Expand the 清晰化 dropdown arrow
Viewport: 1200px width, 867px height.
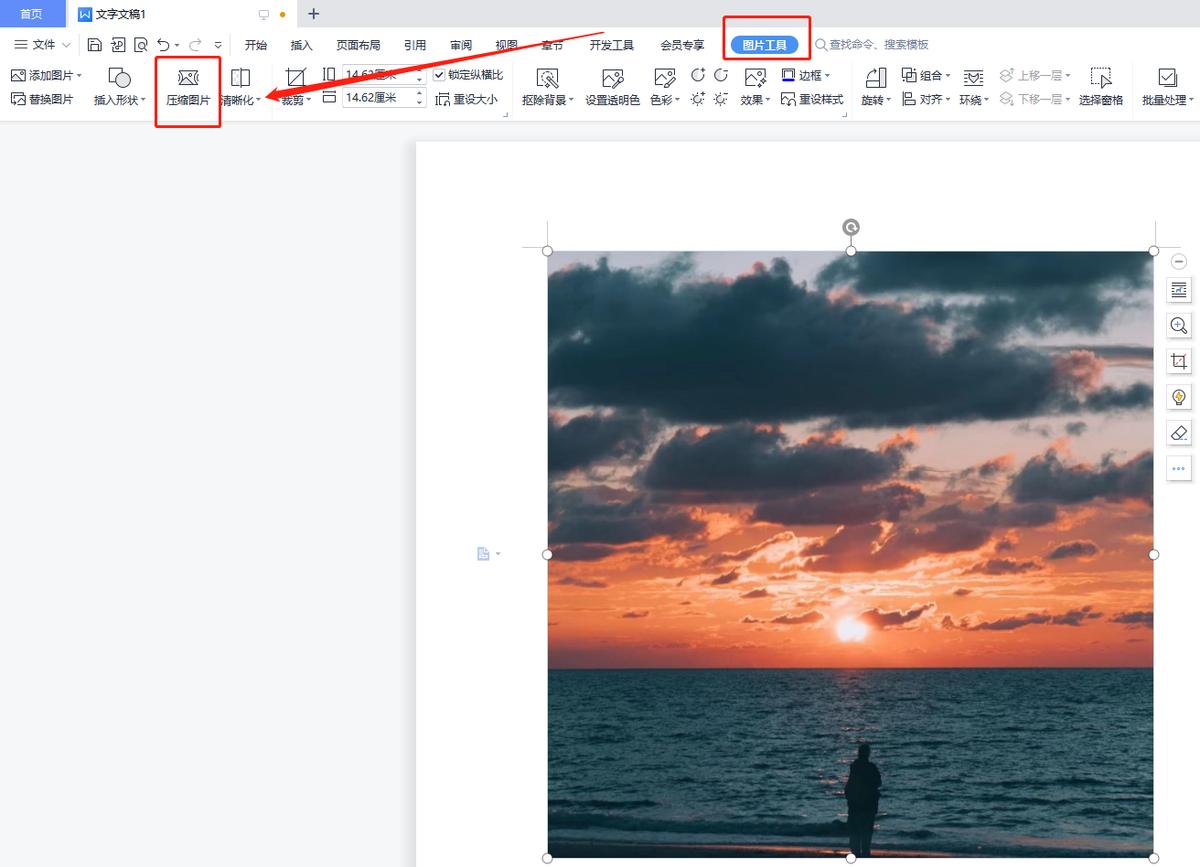coord(258,100)
